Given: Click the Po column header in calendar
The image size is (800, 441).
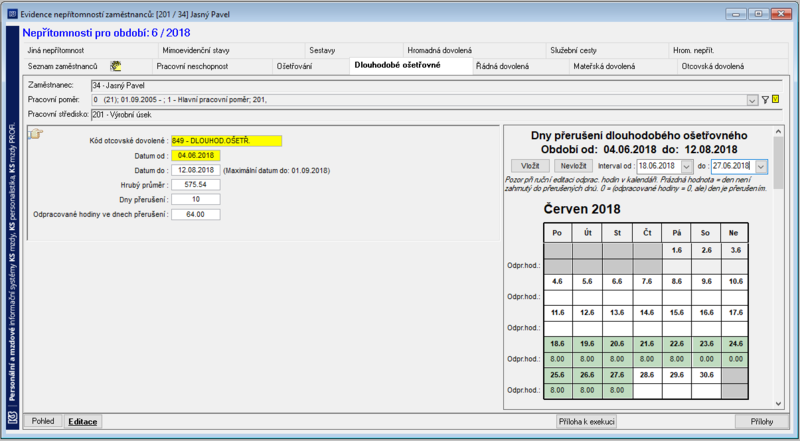Looking at the screenshot, I should click(558, 233).
